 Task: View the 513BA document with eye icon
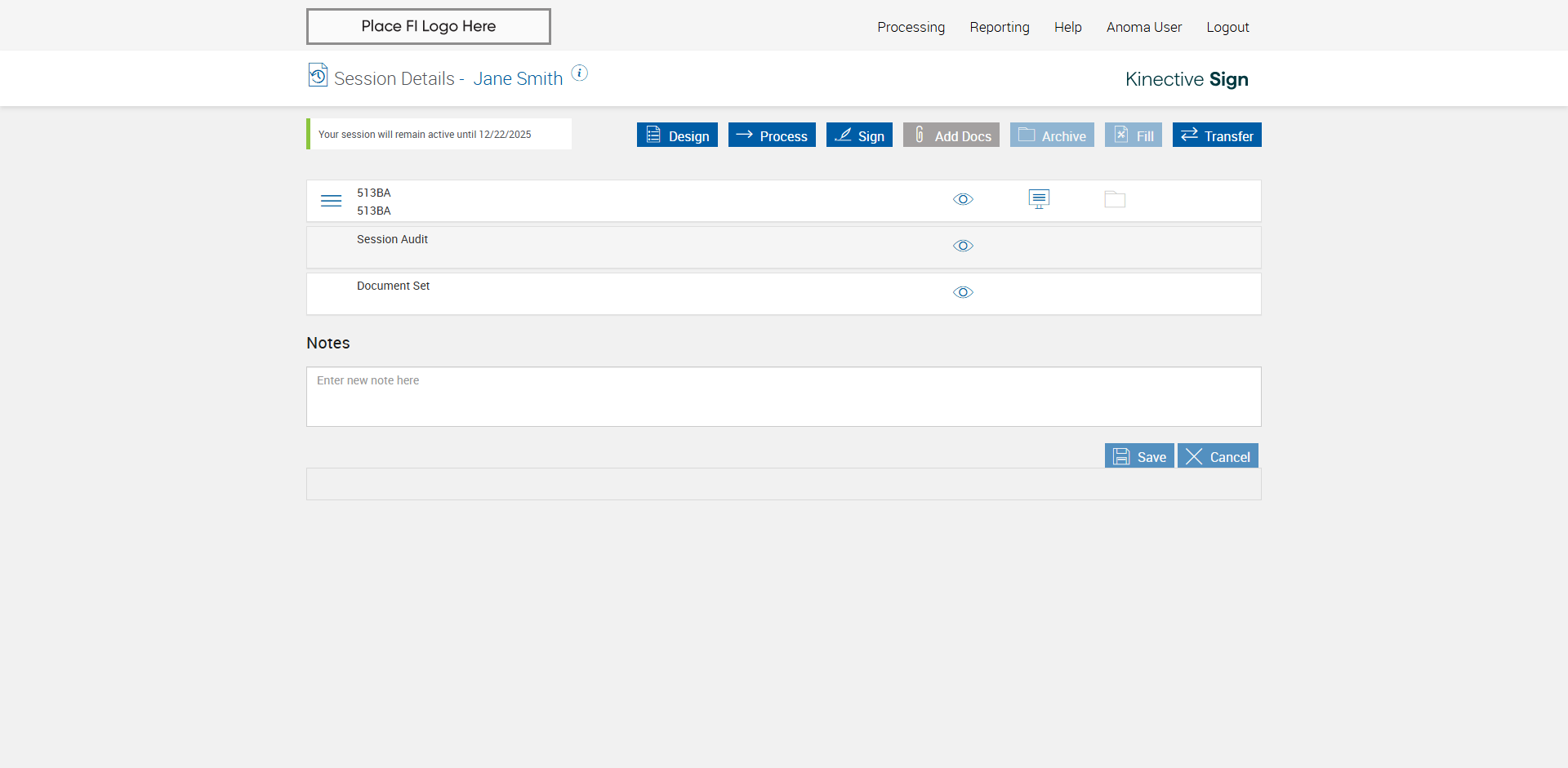[x=963, y=199]
